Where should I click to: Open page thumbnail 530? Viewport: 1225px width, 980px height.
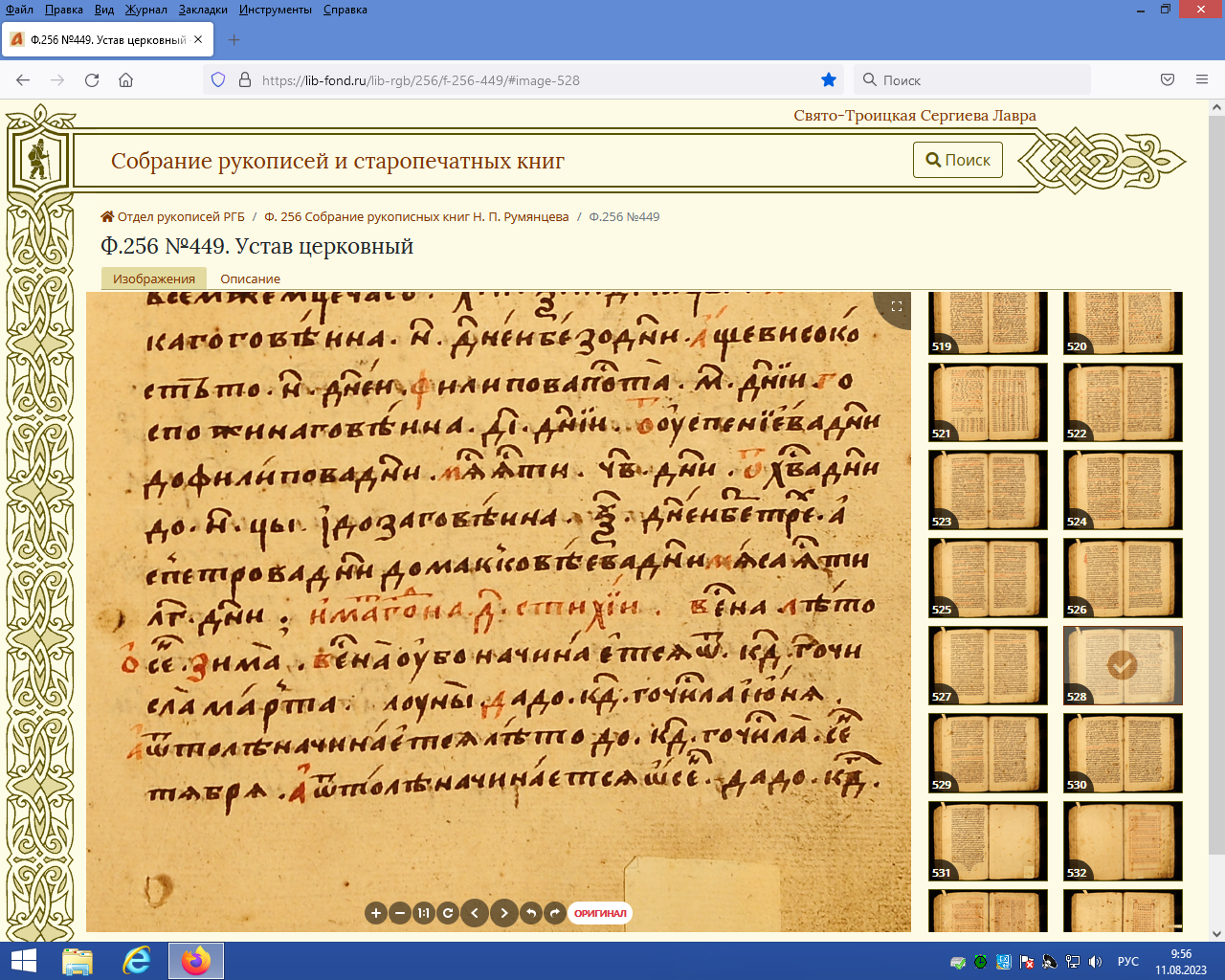click(x=1123, y=752)
